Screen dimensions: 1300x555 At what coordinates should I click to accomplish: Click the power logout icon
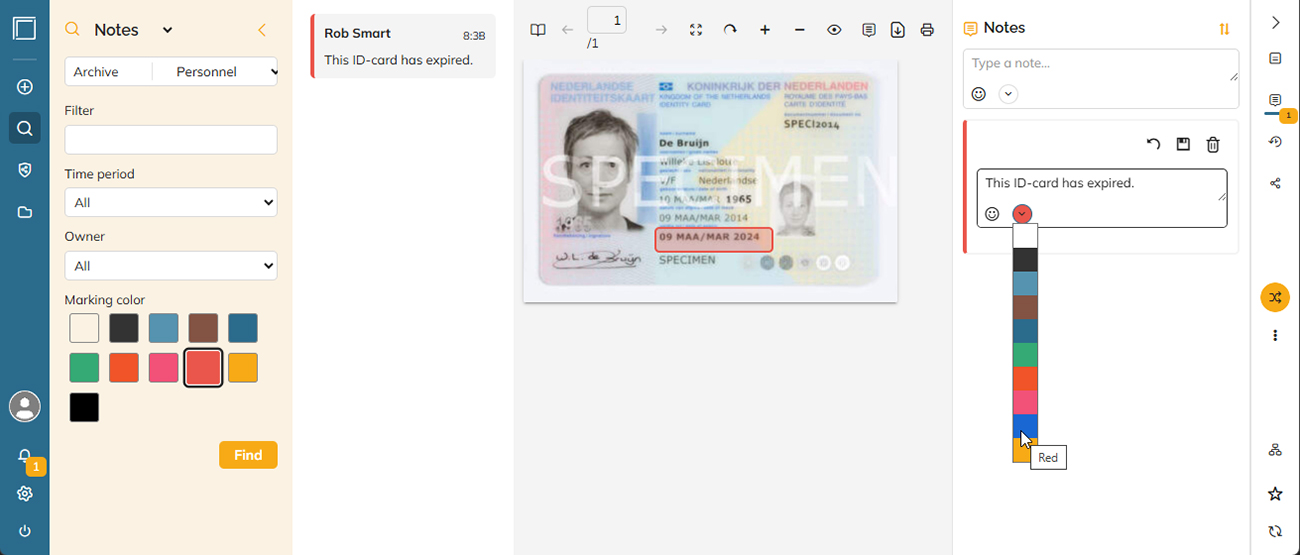(25, 531)
